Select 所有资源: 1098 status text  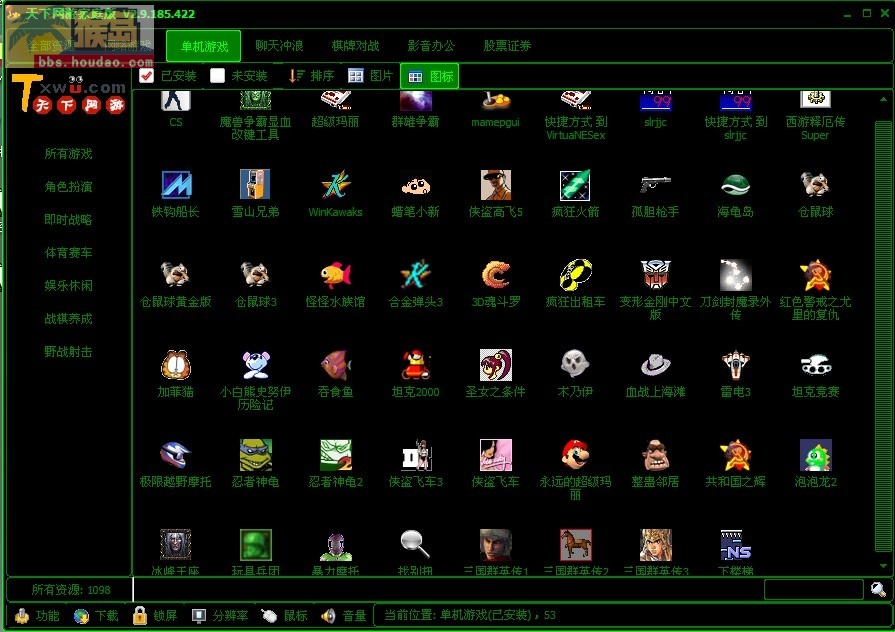[x=71, y=590]
